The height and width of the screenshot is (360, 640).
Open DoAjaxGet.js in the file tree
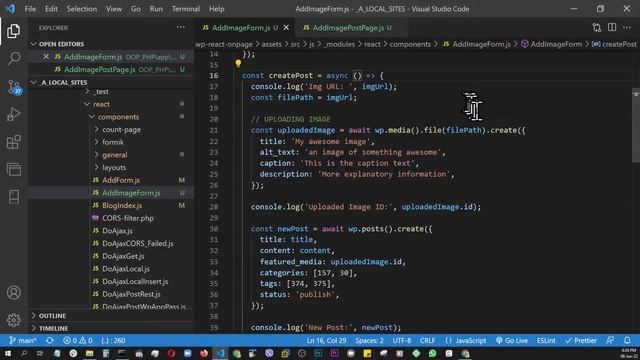(123, 256)
